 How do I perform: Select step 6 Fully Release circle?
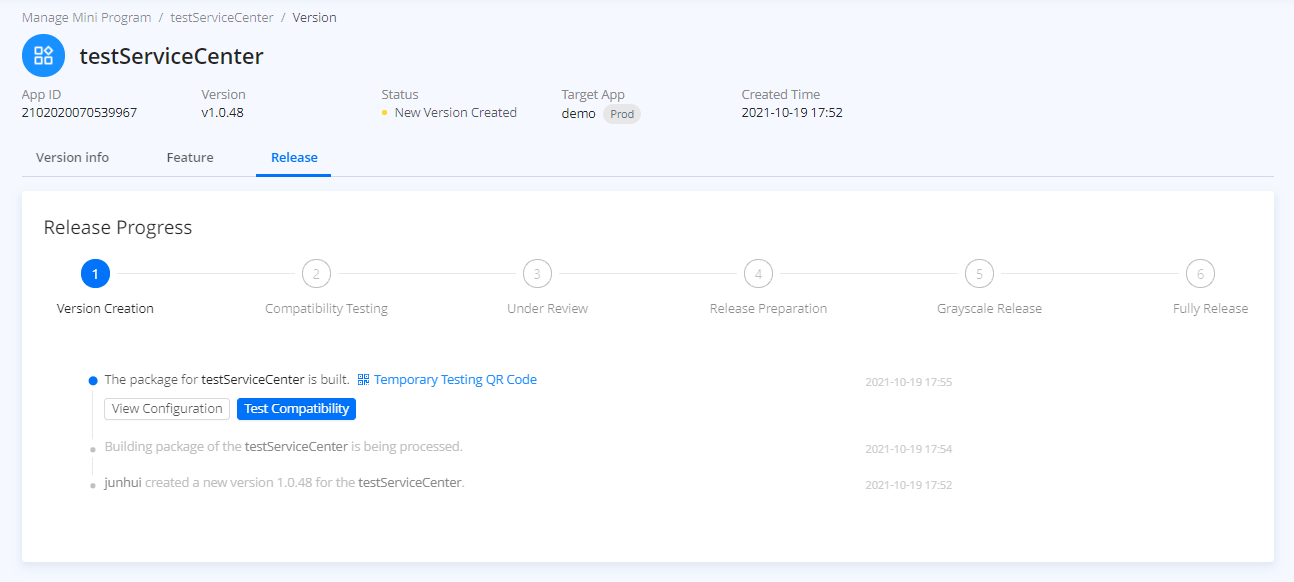click(1200, 273)
